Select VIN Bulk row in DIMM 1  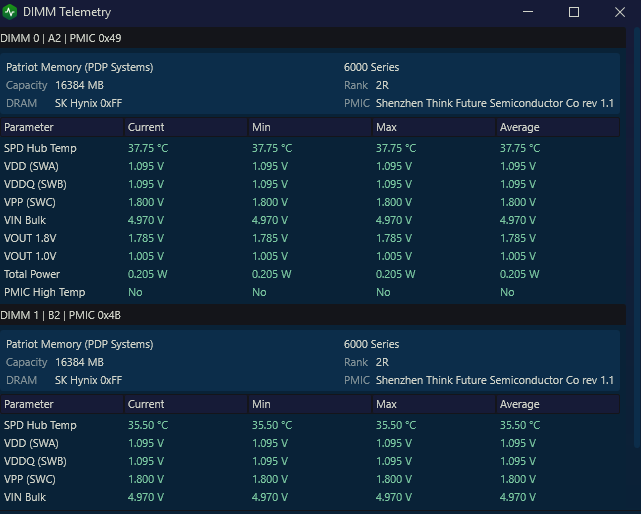[x=310, y=497]
